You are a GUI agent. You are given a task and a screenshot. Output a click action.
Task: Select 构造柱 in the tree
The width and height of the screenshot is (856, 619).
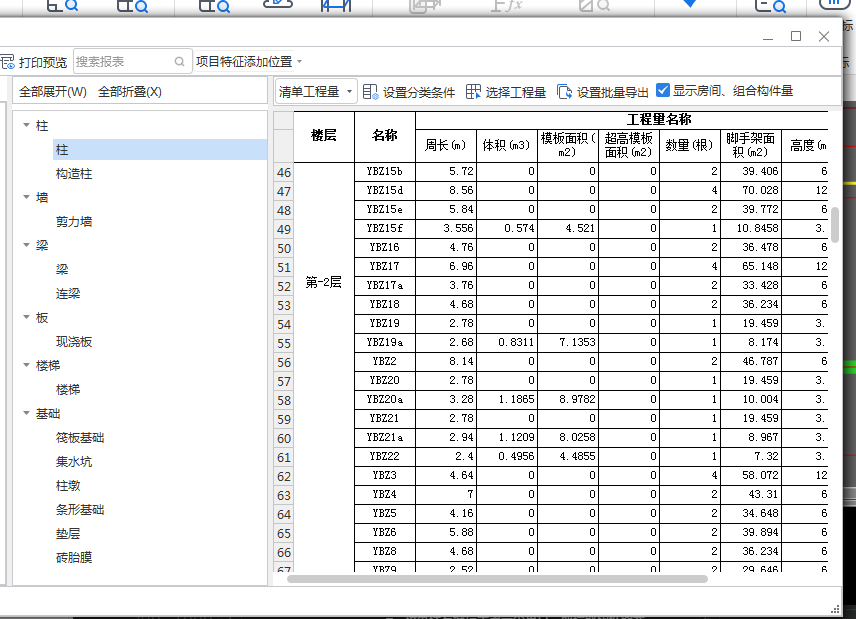pos(74,174)
